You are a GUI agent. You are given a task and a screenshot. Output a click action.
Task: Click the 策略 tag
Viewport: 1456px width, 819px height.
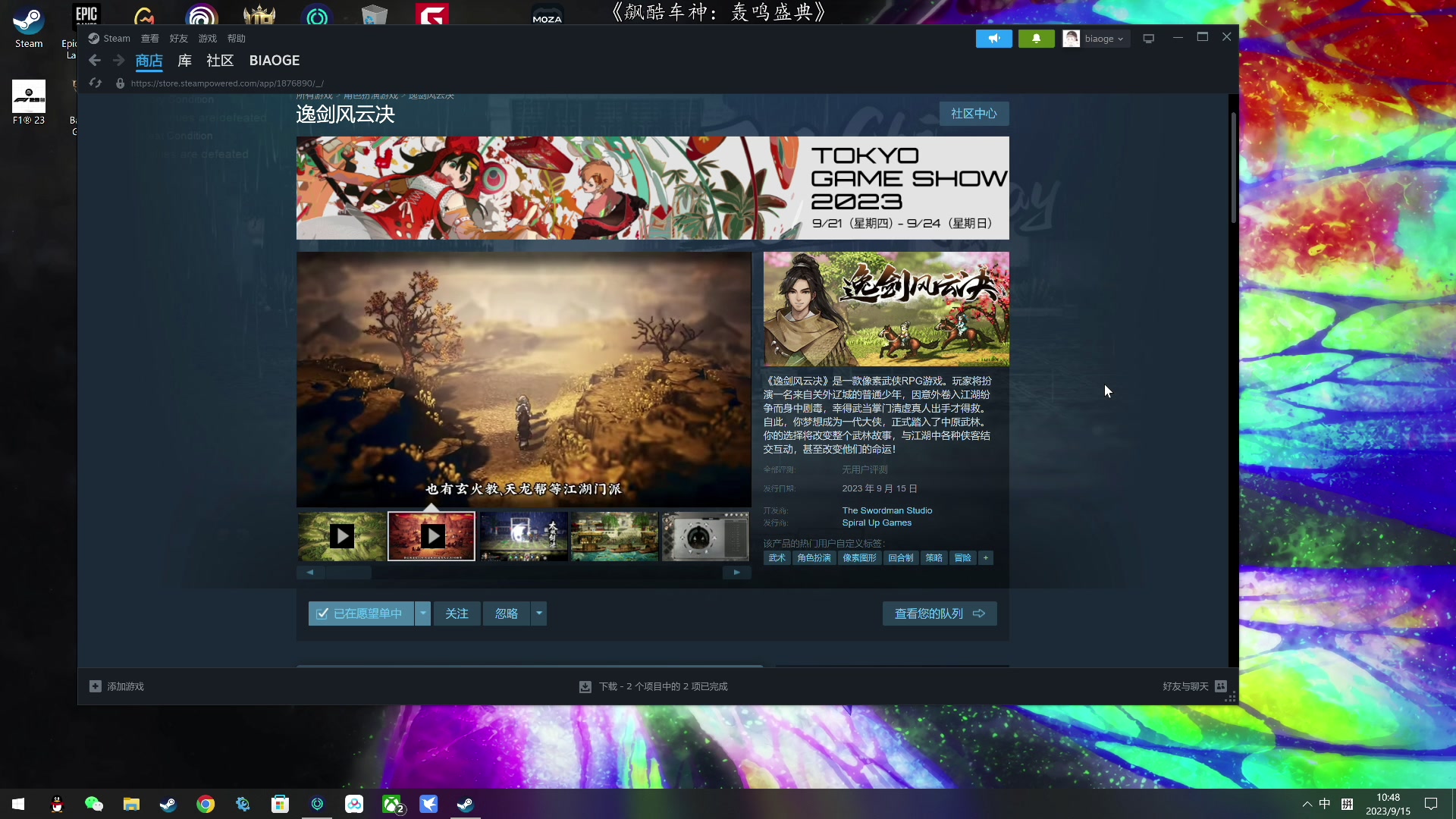click(x=934, y=558)
